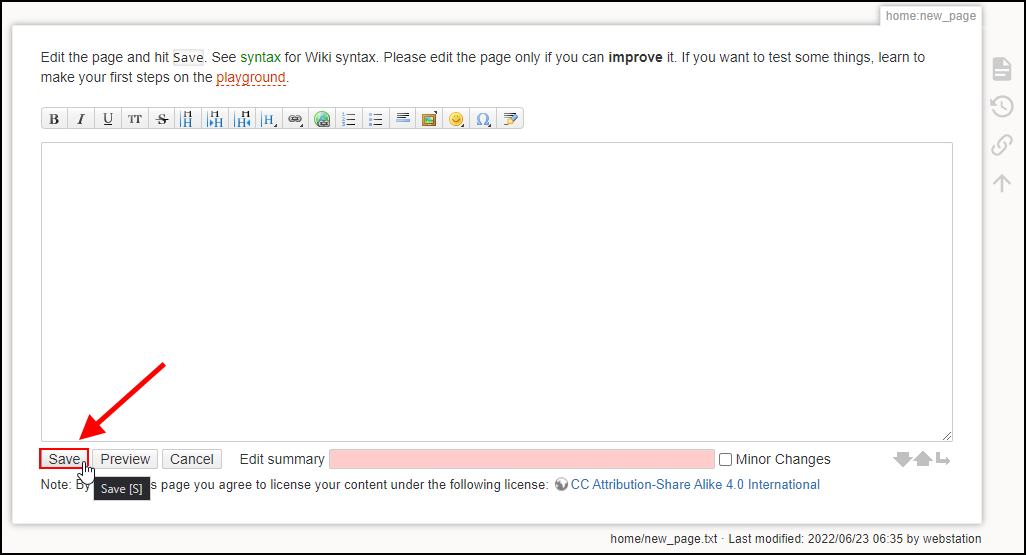This screenshot has height=555, width=1026.
Task: Apply underline formatting
Action: coord(108,118)
